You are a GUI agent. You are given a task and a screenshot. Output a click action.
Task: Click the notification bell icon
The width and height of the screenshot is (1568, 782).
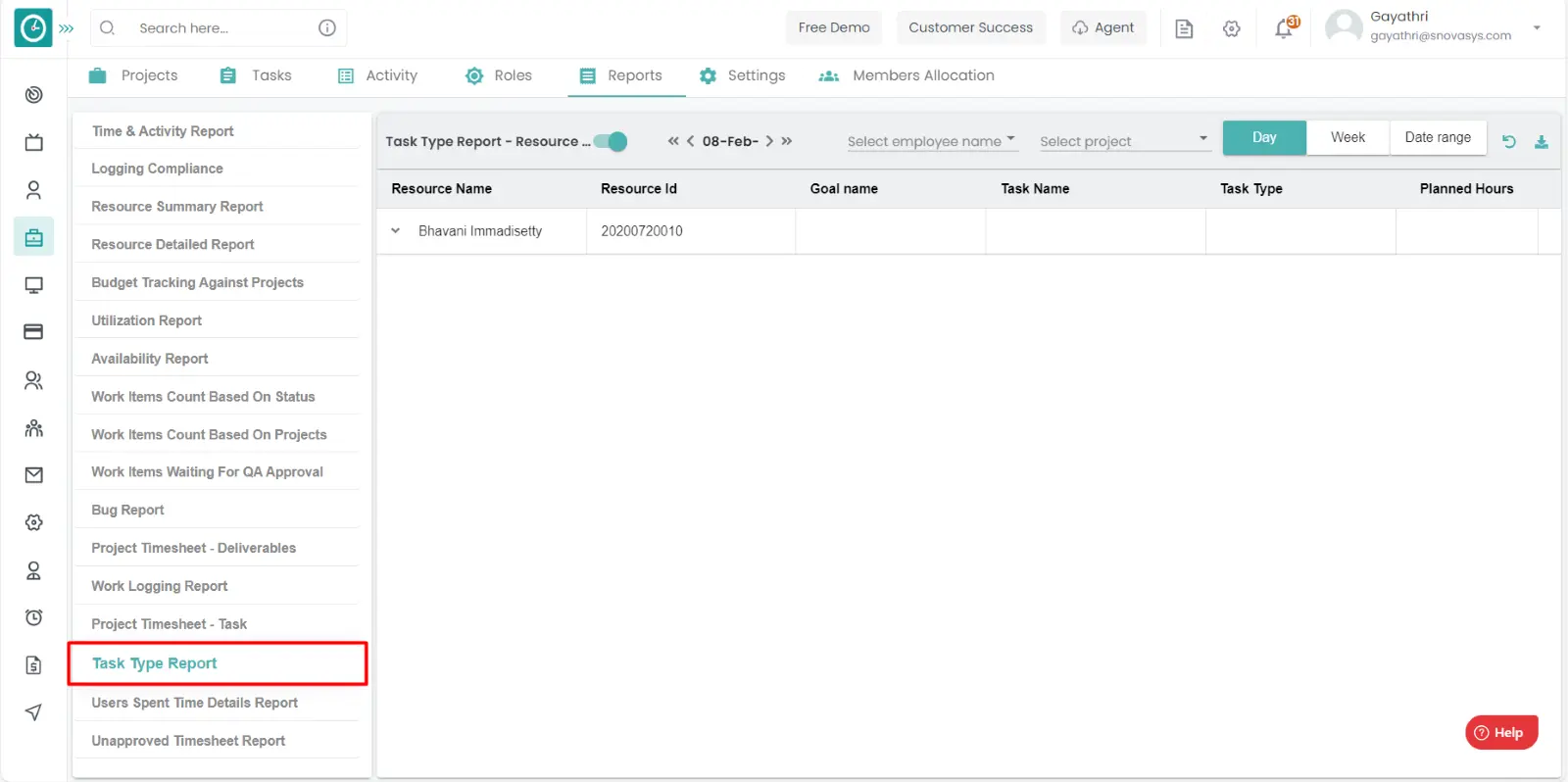click(1284, 28)
